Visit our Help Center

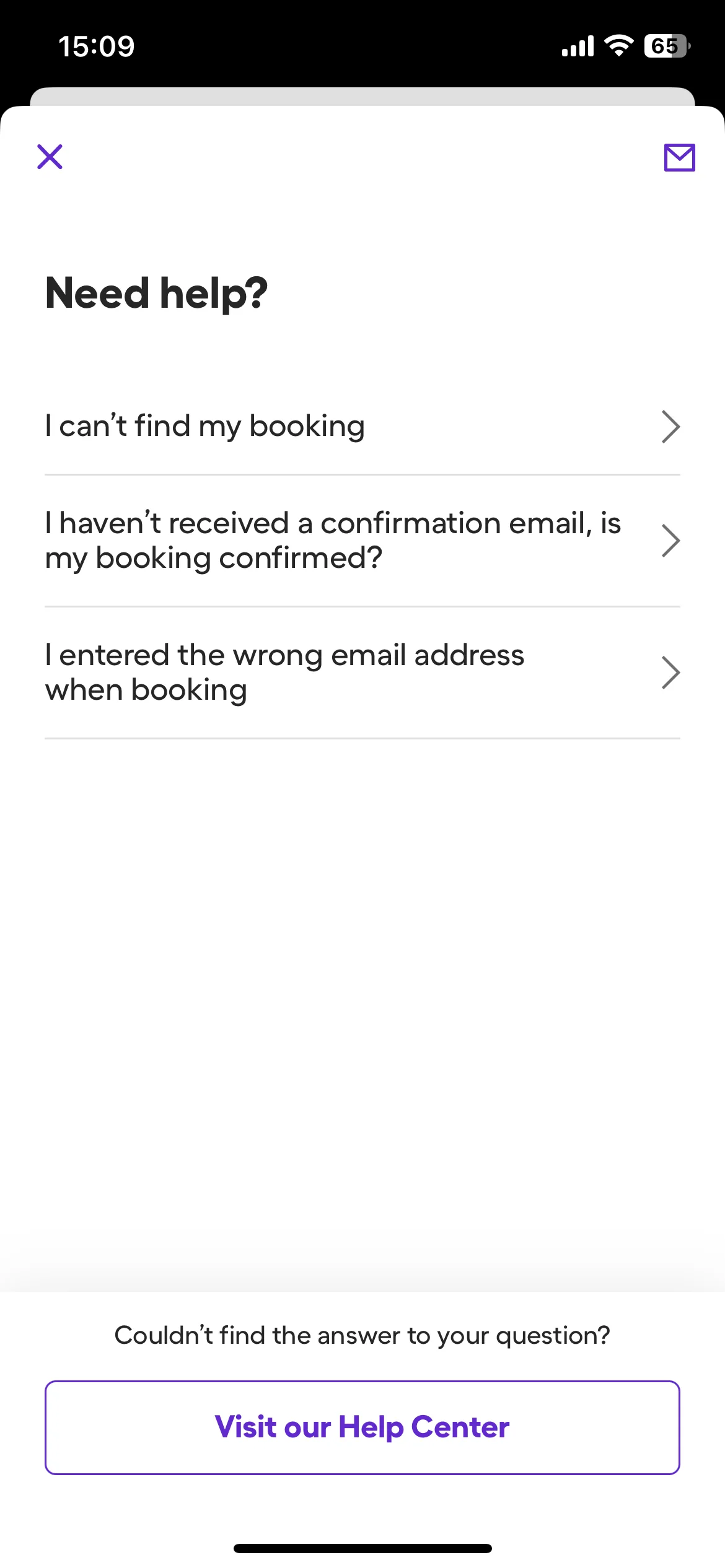[362, 1427]
